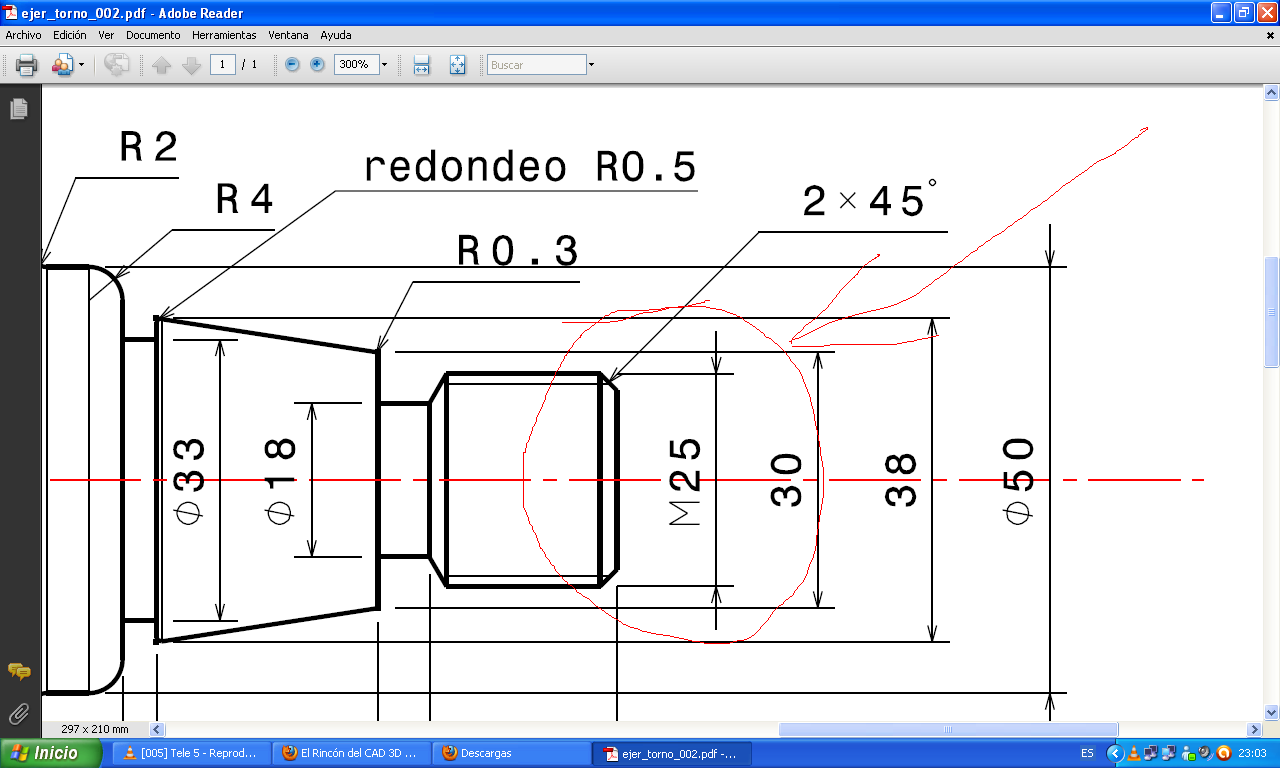Open the Buscar search options dropdown

pos(591,65)
